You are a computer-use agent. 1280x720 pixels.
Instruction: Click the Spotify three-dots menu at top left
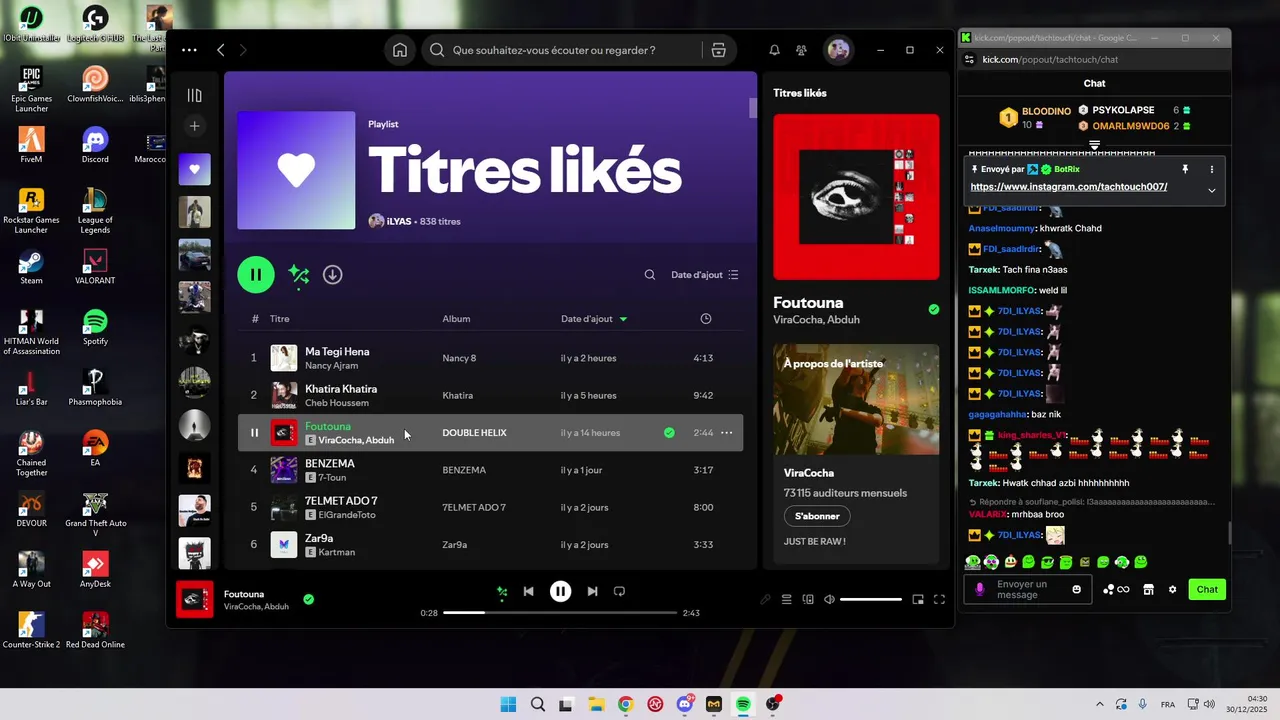[x=189, y=50]
